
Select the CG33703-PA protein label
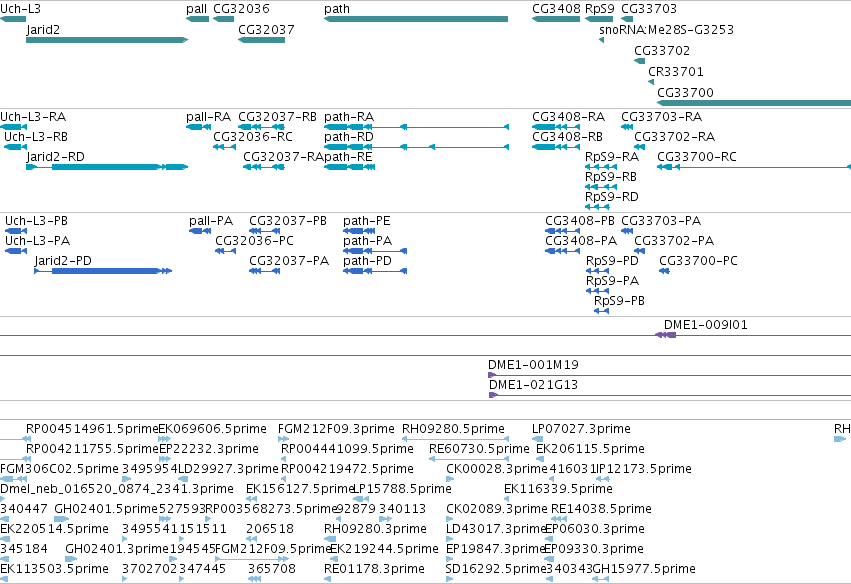point(661,221)
